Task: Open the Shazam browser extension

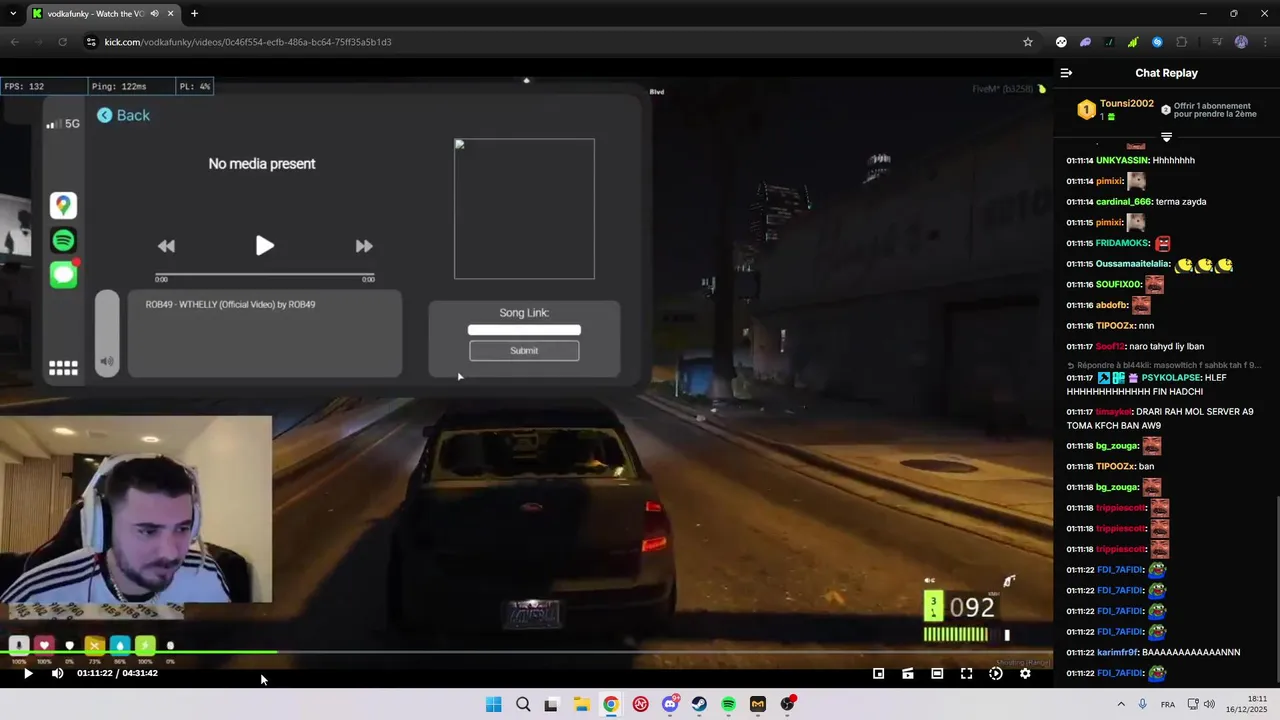Action: tap(1157, 42)
